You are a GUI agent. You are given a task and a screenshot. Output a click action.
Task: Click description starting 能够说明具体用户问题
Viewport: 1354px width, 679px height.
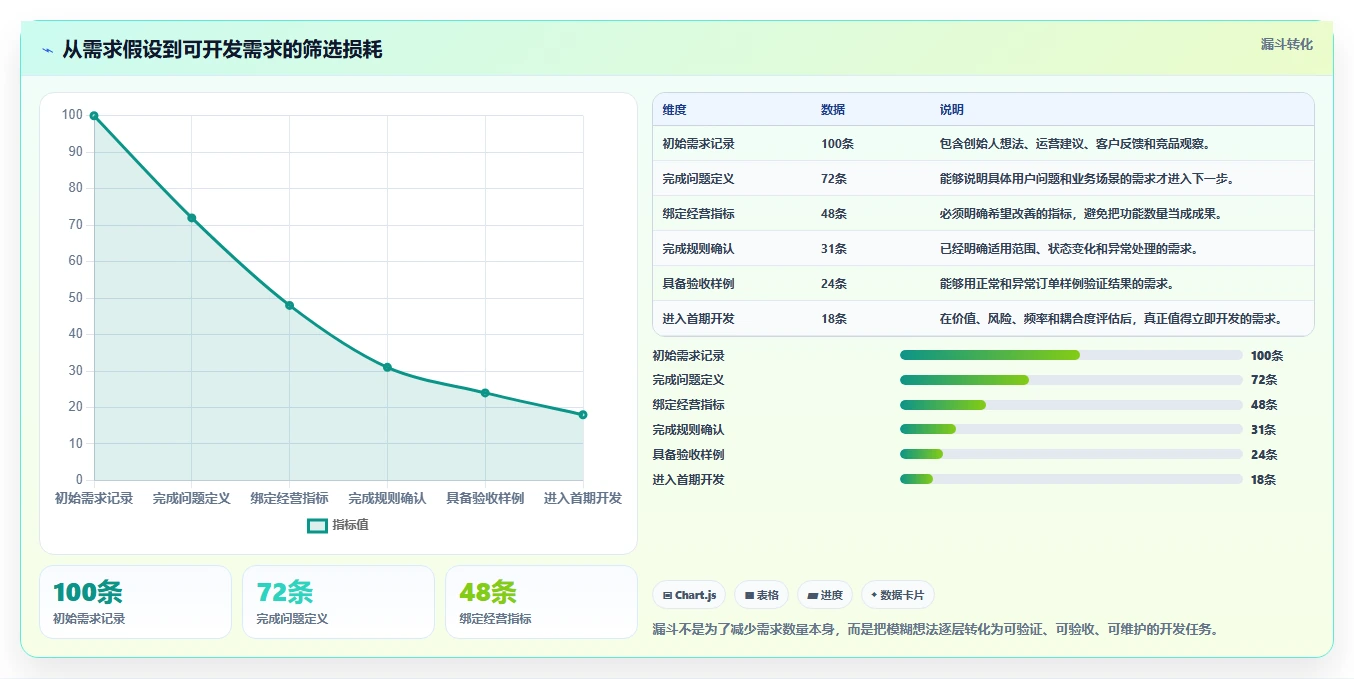[x=1090, y=179]
